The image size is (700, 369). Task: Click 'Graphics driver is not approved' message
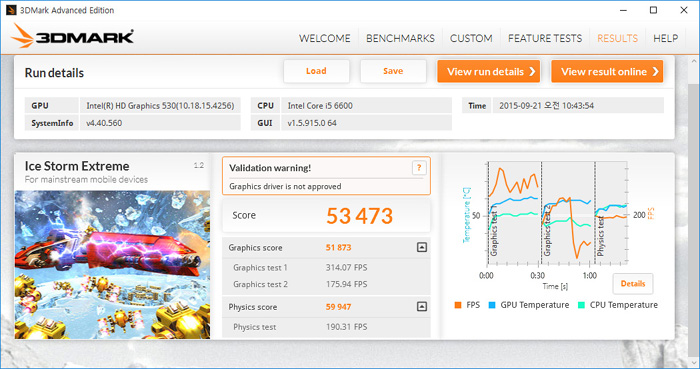[x=285, y=187]
